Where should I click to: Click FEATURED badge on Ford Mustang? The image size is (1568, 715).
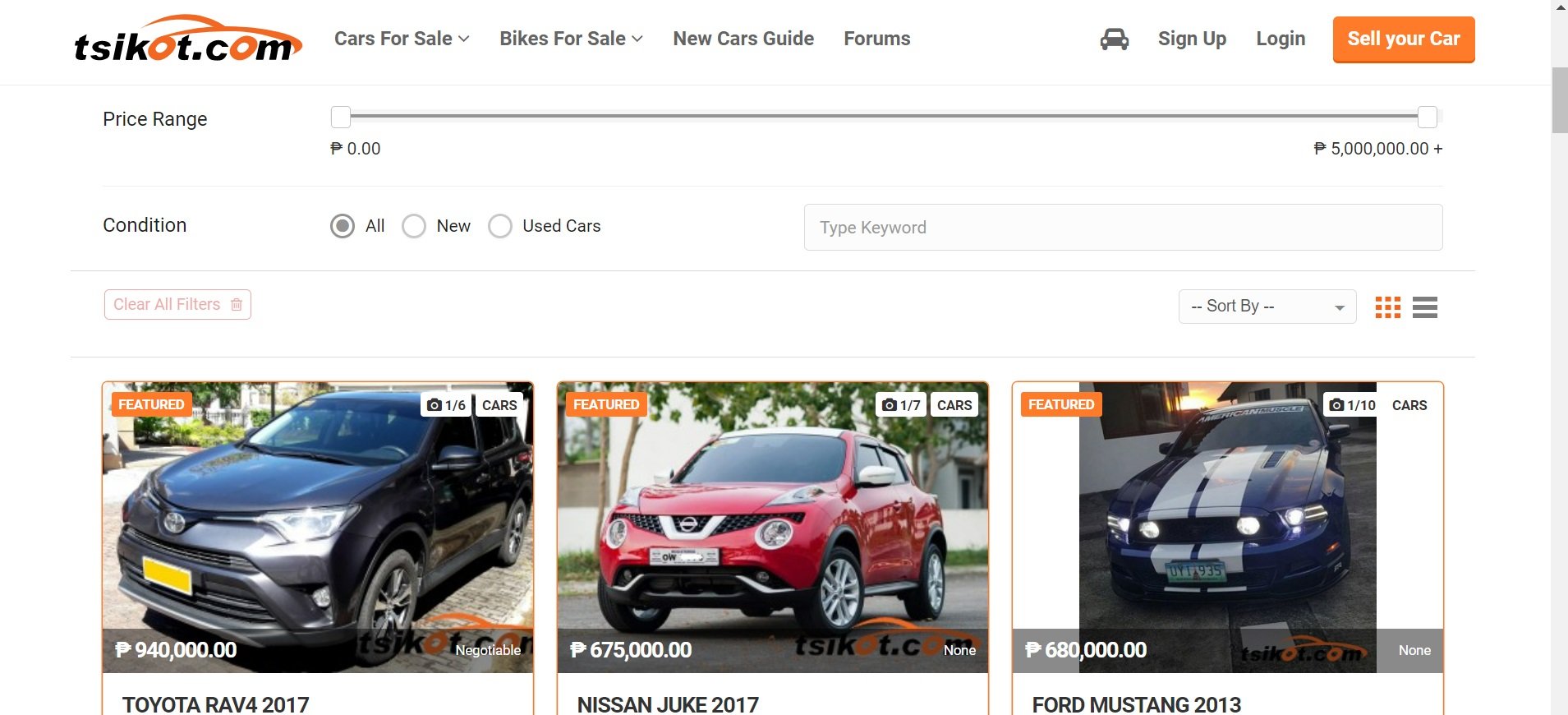[1061, 404]
